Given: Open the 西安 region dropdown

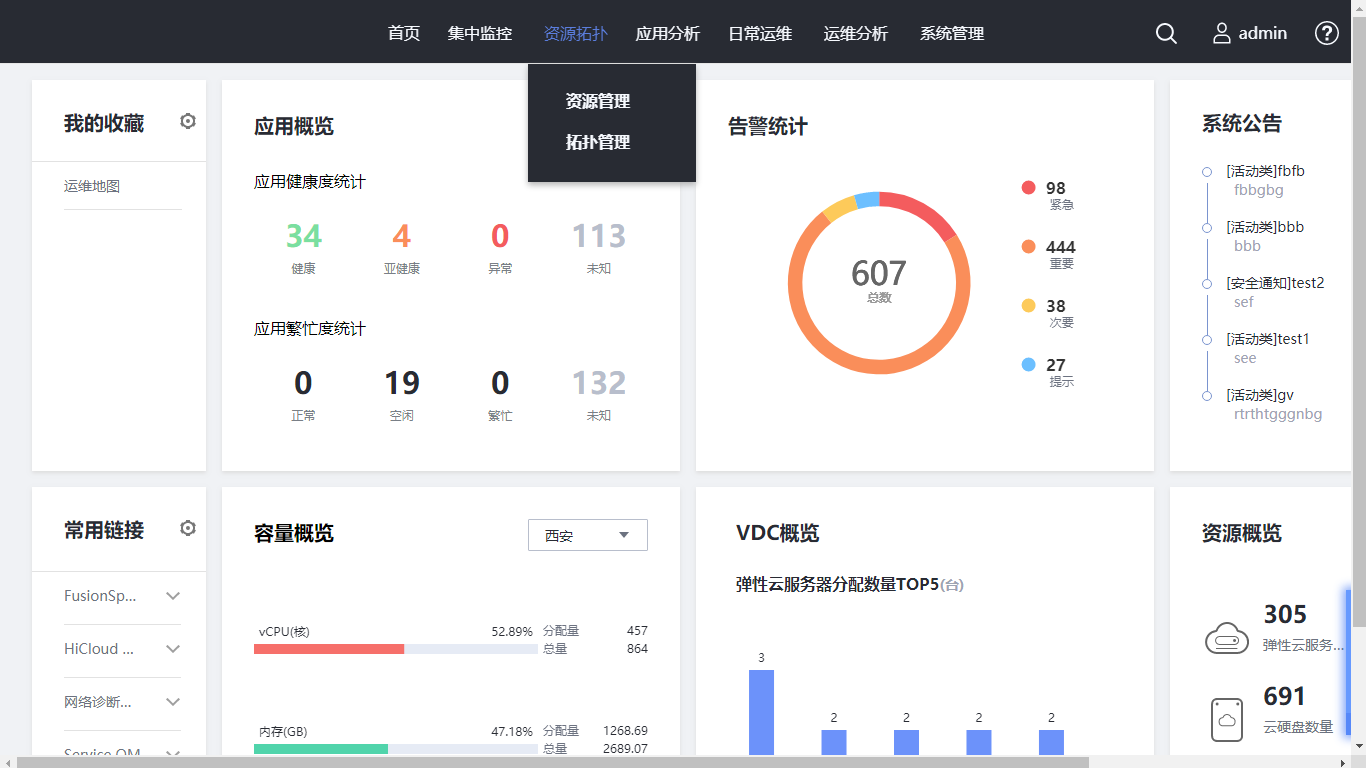Looking at the screenshot, I should coord(587,535).
